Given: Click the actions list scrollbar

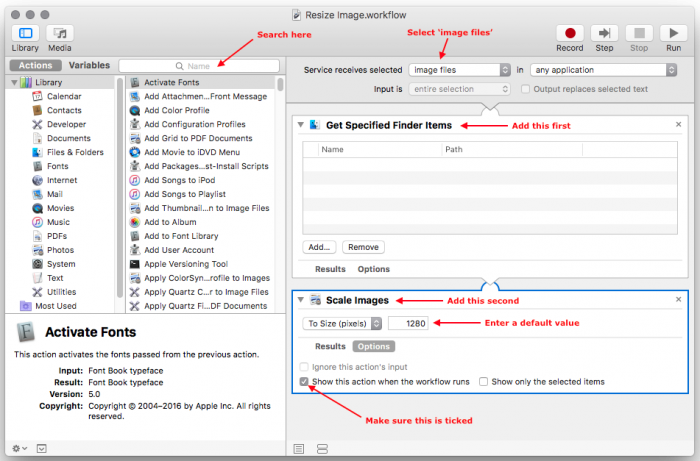Looking at the screenshot, I should tap(280, 84).
